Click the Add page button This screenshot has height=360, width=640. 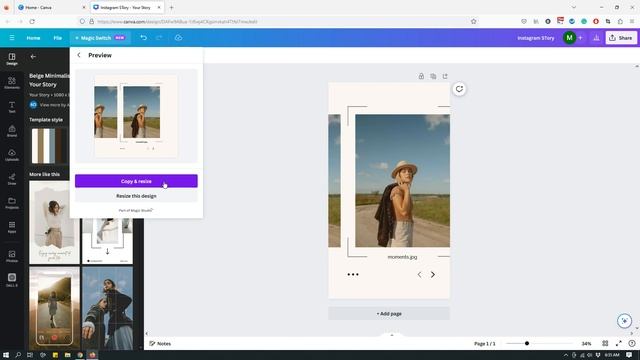(389, 313)
